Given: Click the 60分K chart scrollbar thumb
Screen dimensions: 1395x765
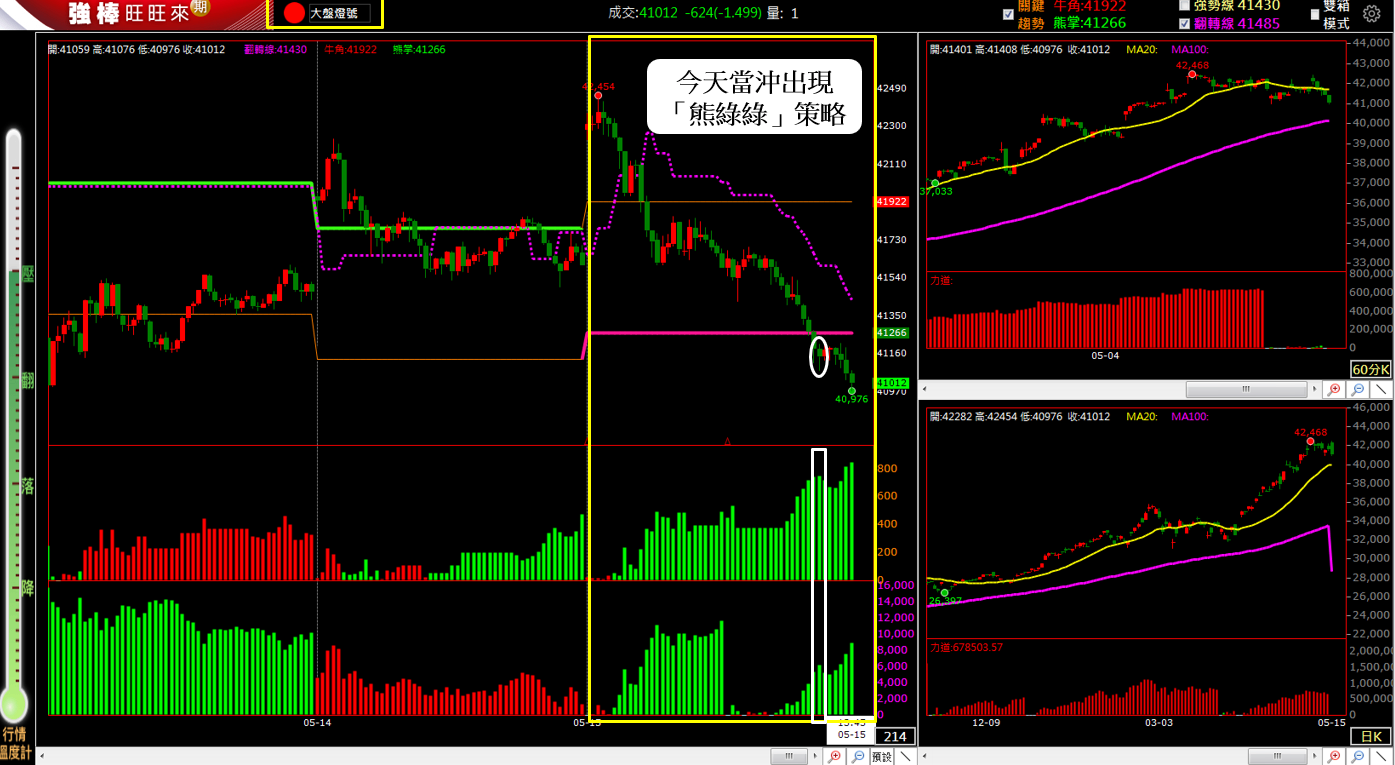Looking at the screenshot, I should click(1245, 389).
